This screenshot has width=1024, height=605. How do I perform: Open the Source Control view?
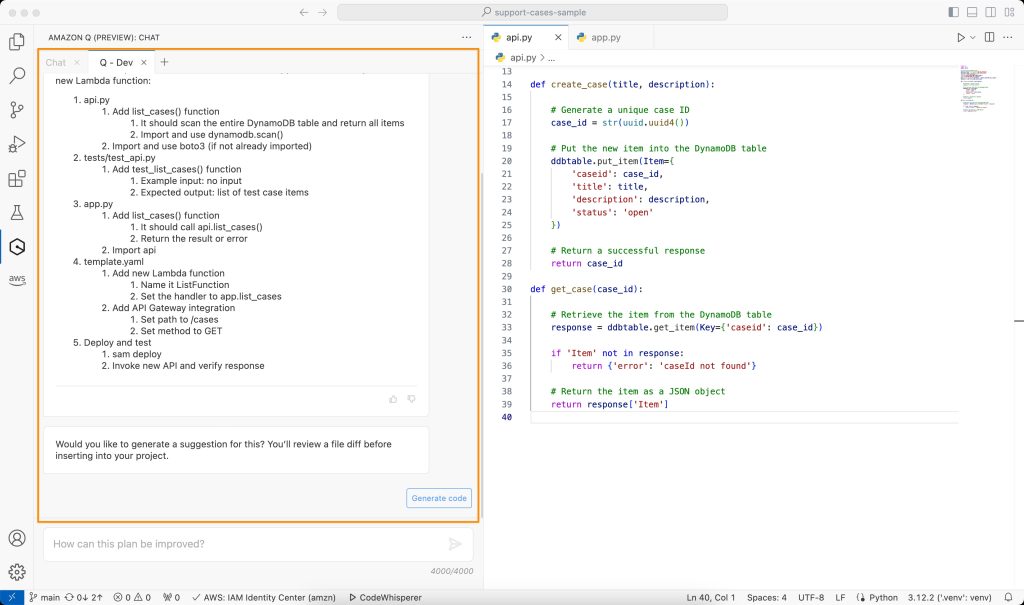click(x=17, y=110)
